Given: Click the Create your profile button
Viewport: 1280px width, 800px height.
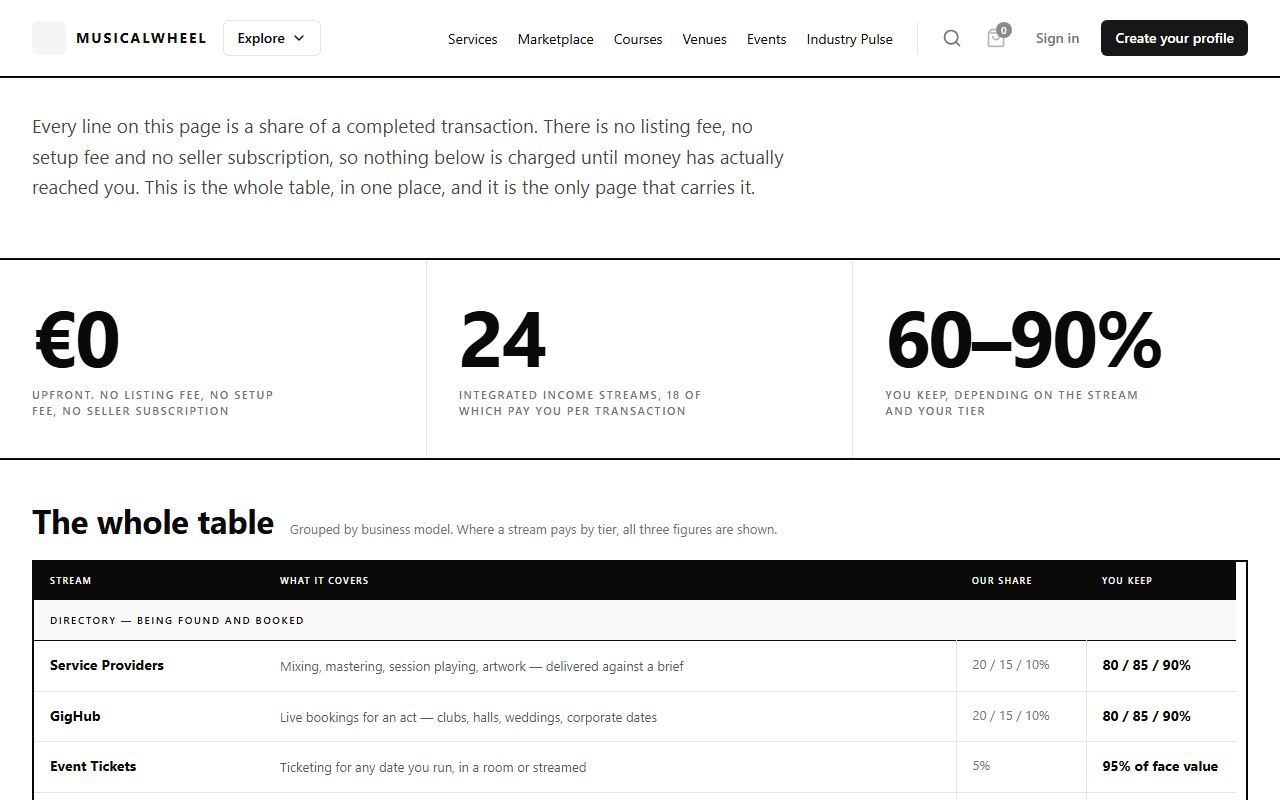Looking at the screenshot, I should pos(1174,38).
